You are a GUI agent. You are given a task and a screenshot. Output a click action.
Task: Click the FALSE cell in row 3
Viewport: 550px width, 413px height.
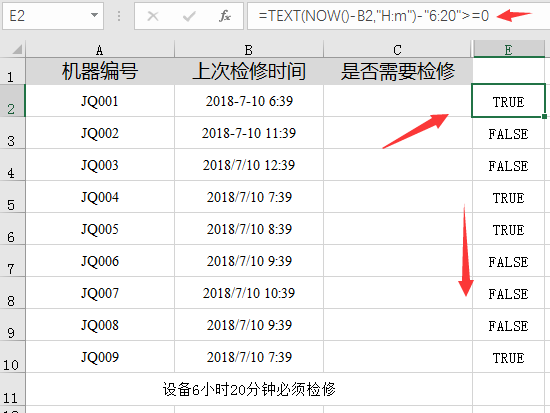[x=509, y=133]
